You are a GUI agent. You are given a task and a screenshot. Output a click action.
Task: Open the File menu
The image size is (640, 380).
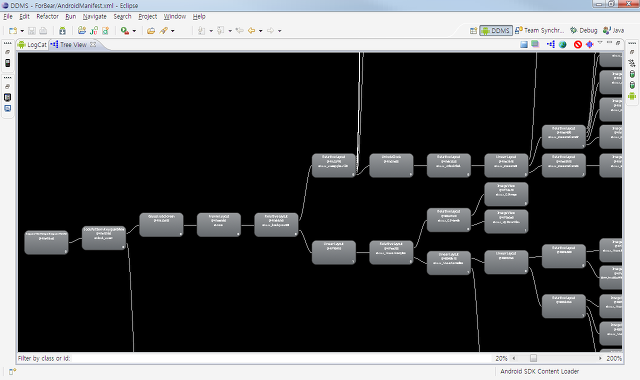(x=8, y=17)
